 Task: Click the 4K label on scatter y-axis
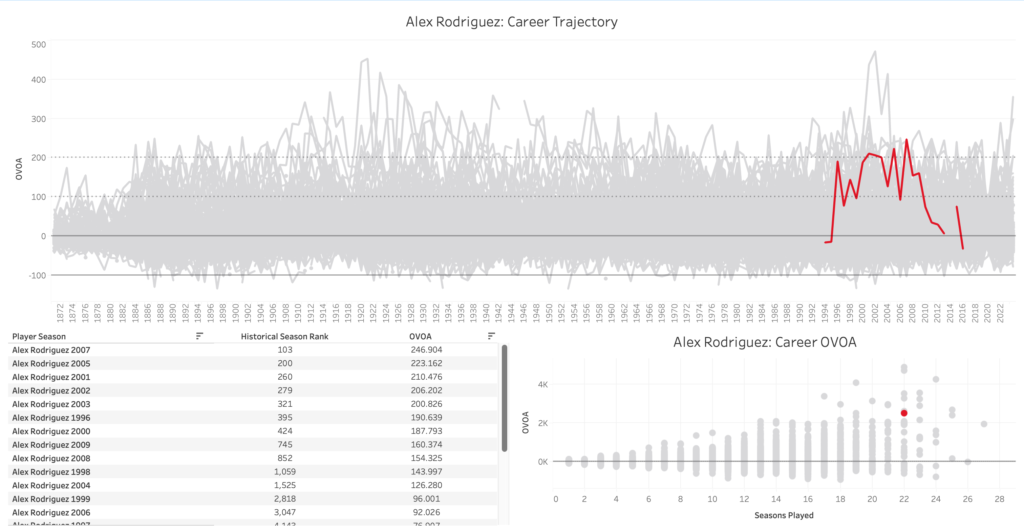[x=543, y=384]
